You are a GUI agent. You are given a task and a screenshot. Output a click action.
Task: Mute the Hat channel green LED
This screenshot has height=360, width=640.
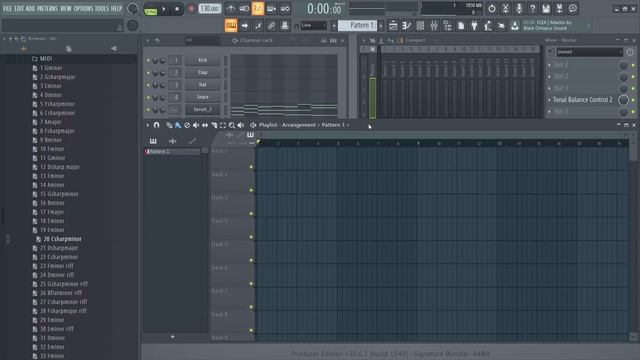click(148, 85)
